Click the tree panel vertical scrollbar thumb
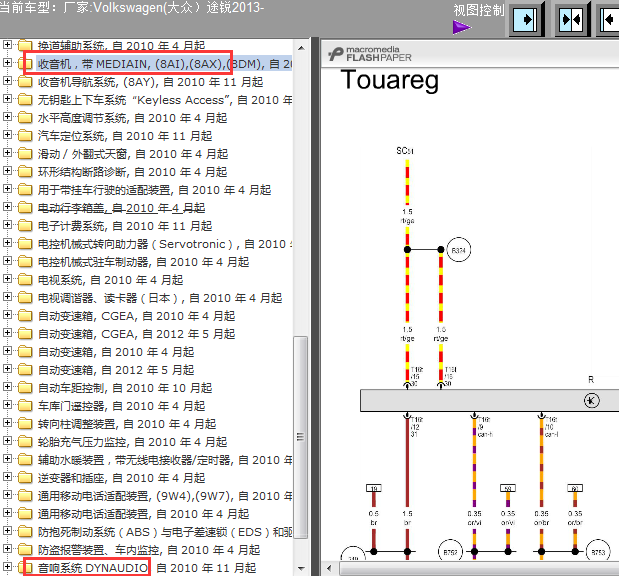 301,437
